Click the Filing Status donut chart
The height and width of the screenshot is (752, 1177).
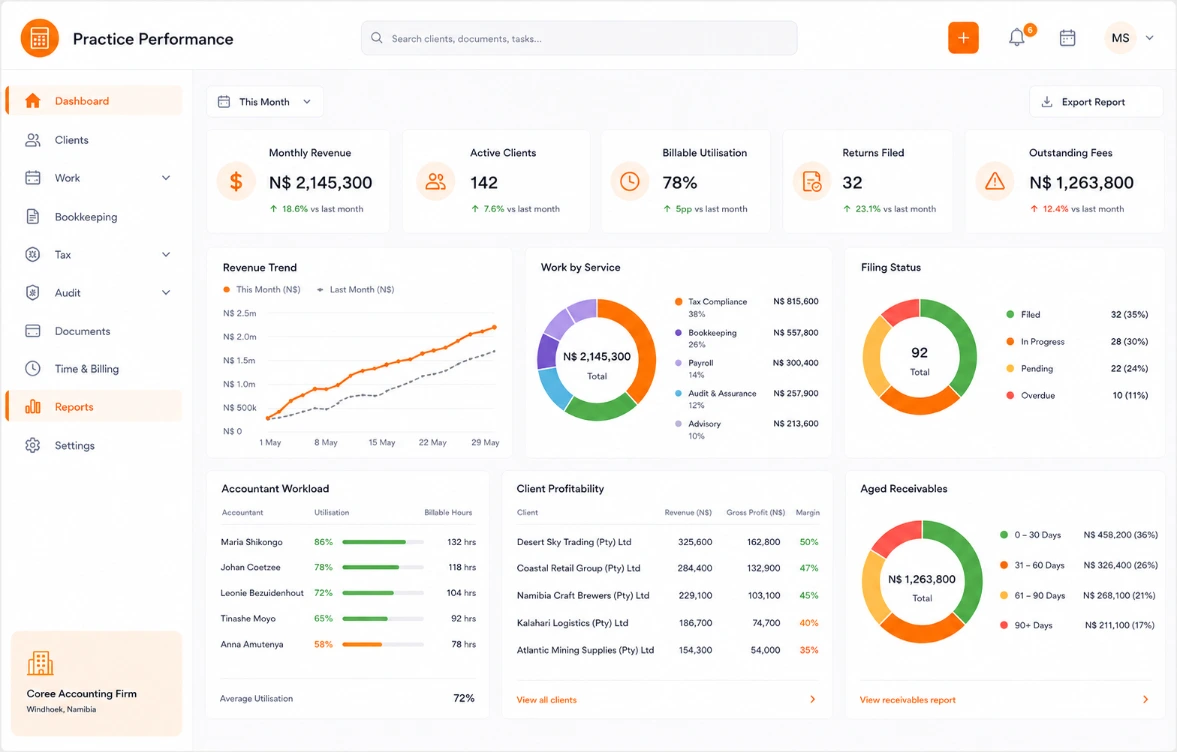(x=920, y=356)
